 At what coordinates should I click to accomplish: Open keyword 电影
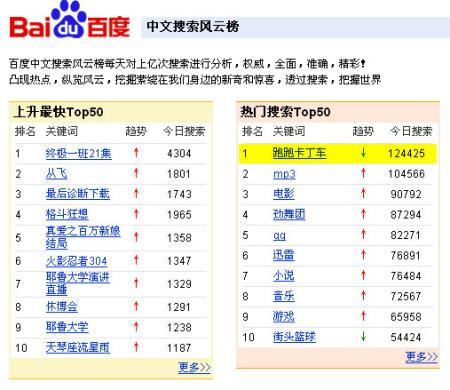(283, 194)
